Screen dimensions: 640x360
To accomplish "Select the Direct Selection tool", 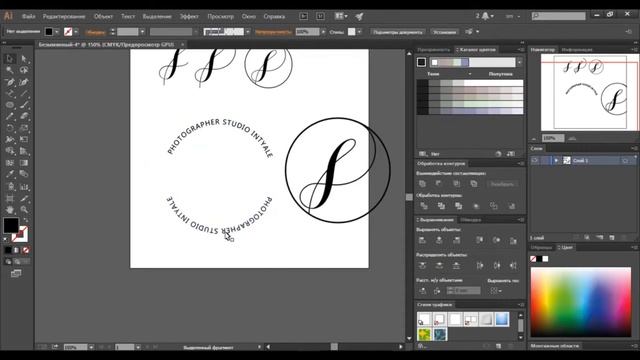I will tap(24, 59).
